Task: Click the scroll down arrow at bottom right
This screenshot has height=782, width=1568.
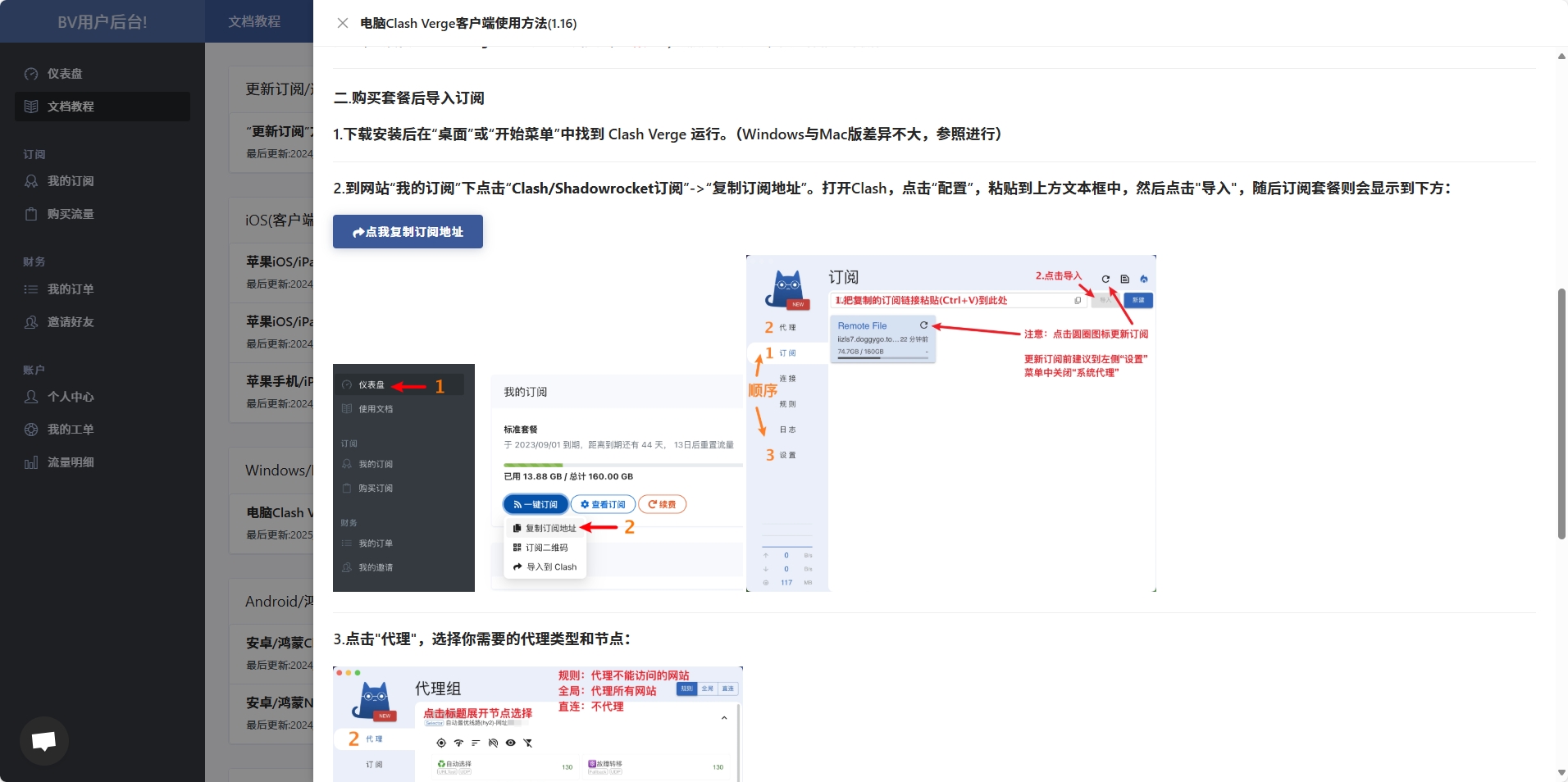Action: (x=1561, y=772)
